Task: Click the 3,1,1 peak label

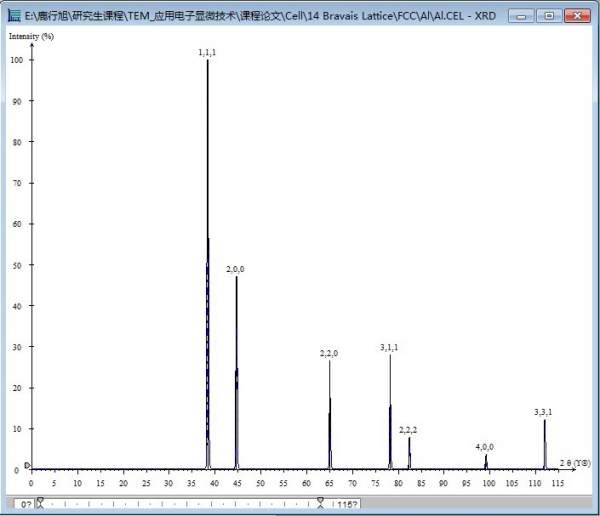Action: click(389, 347)
